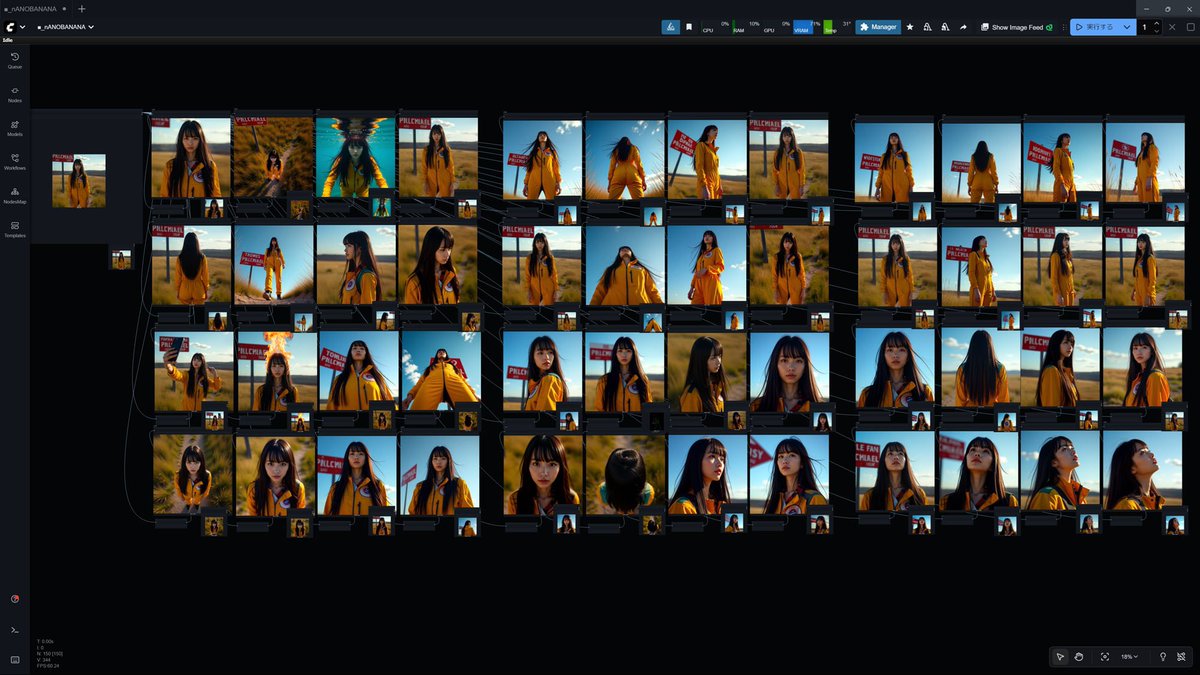Expand the ComfyUI logo dropdown chevron
This screenshot has width=1200, height=675.
[22, 27]
